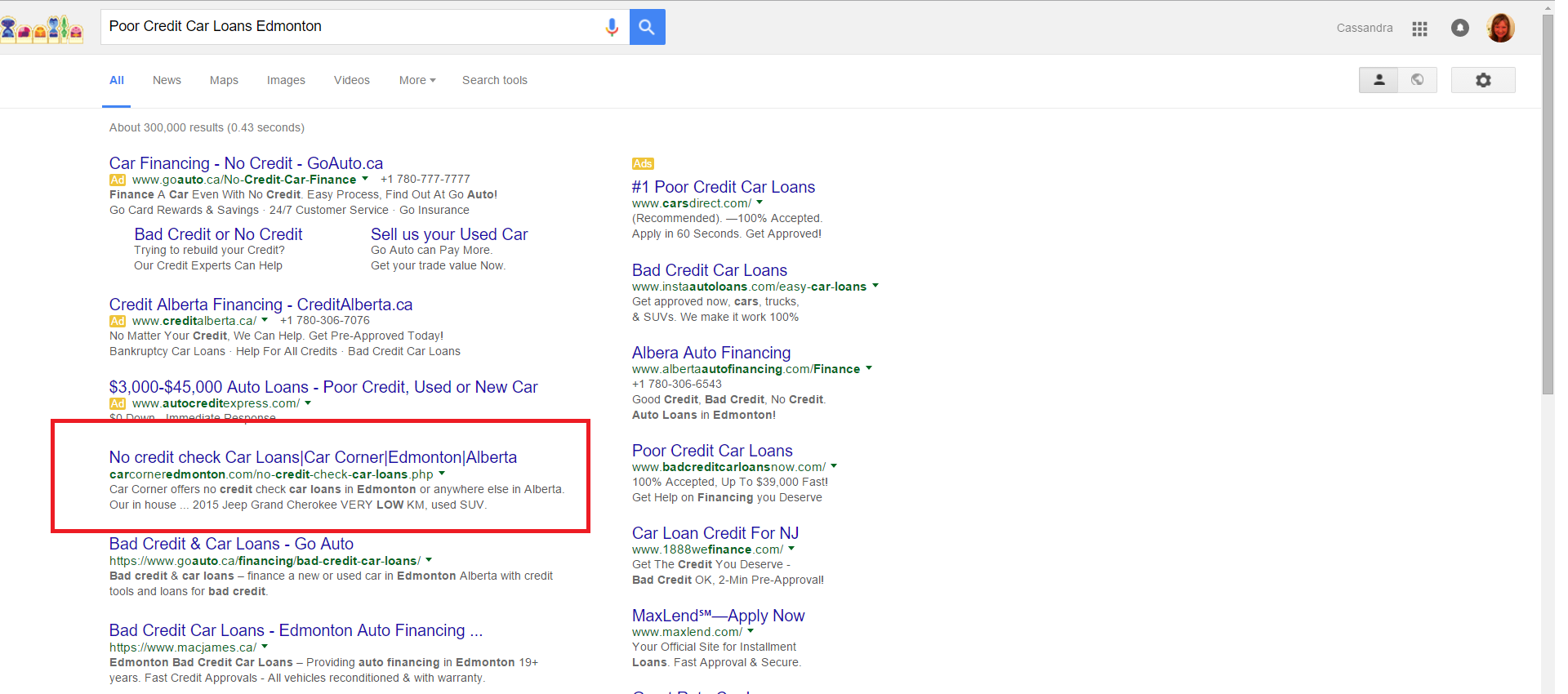The image size is (1568, 694).
Task: Expand arrow next to badcreditcarloansnow.com URL
Action: coord(834,466)
